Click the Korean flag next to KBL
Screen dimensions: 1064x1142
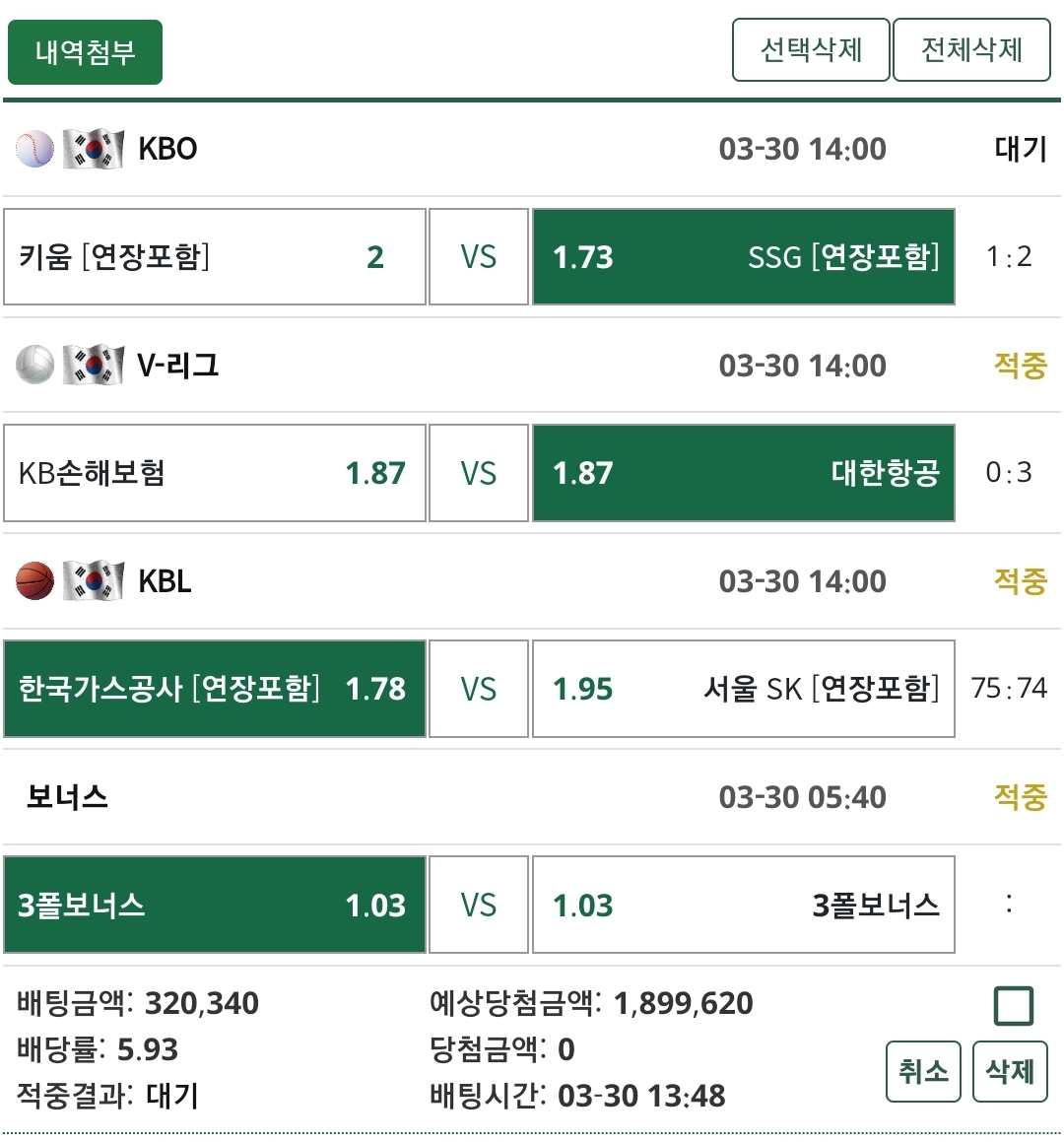coord(94,580)
